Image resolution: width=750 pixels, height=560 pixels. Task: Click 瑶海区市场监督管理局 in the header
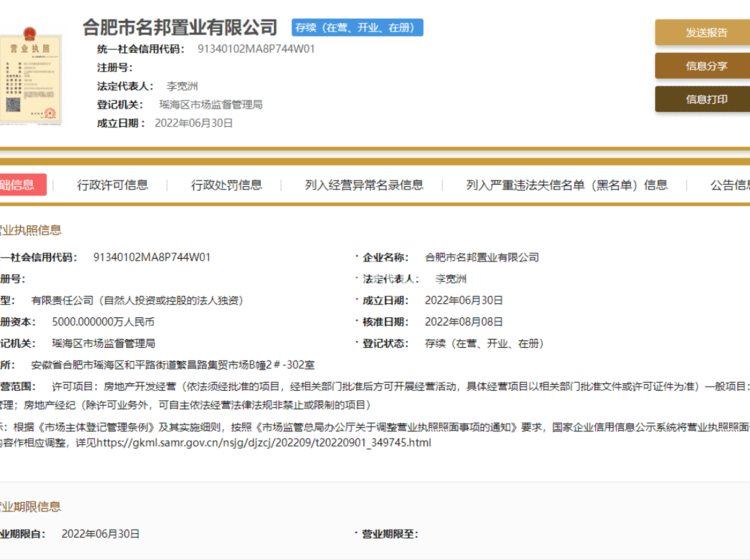[x=211, y=104]
